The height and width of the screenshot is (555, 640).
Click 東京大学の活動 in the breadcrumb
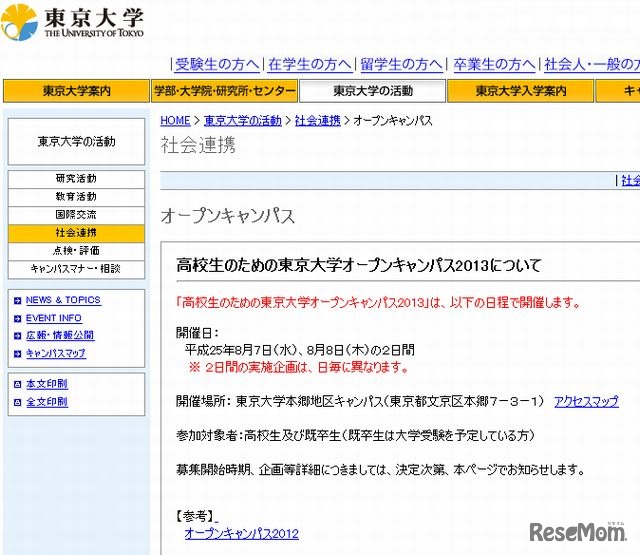[x=242, y=120]
